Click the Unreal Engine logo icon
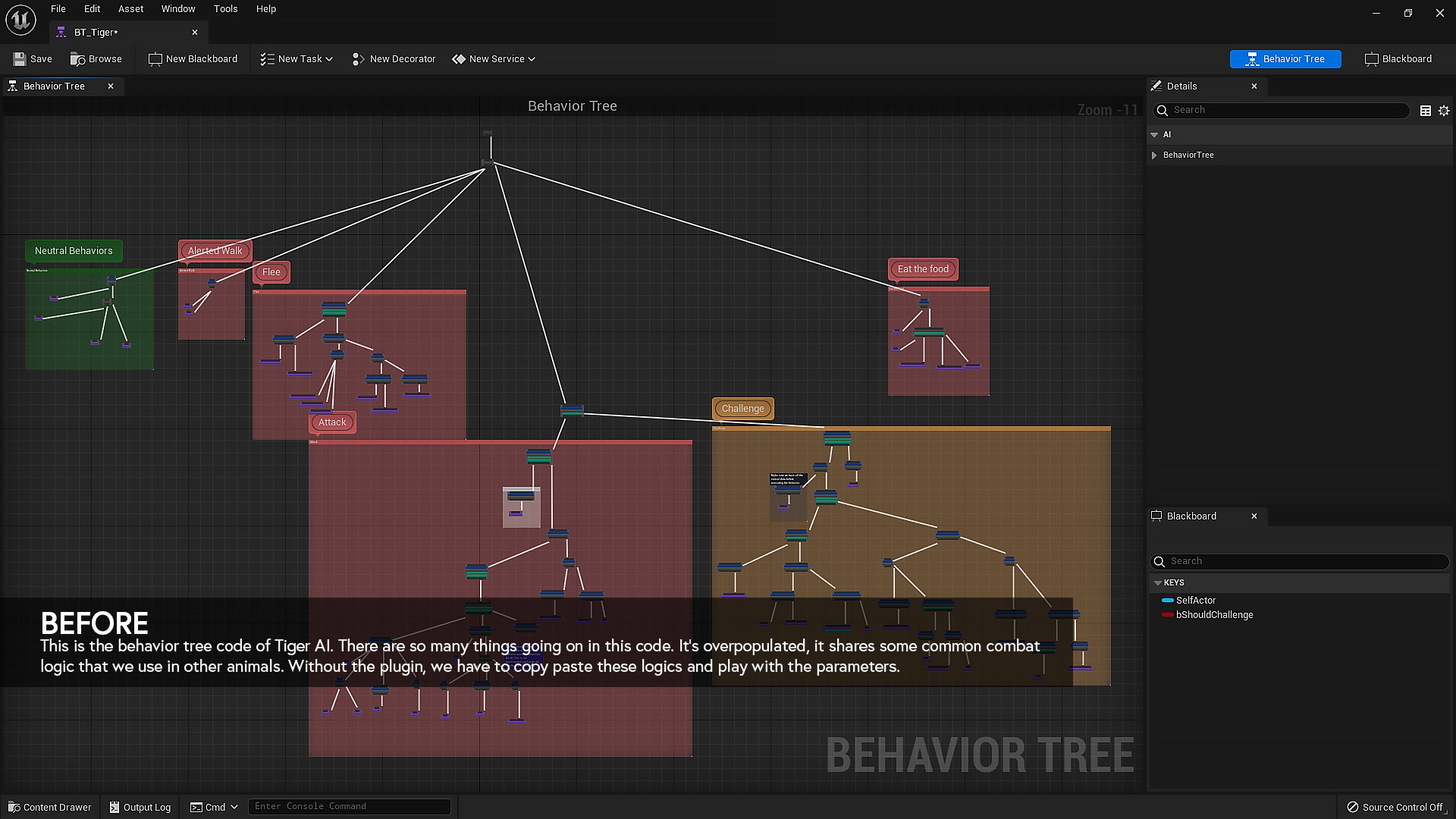Viewport: 1456px width, 819px height. pyautogui.click(x=20, y=20)
